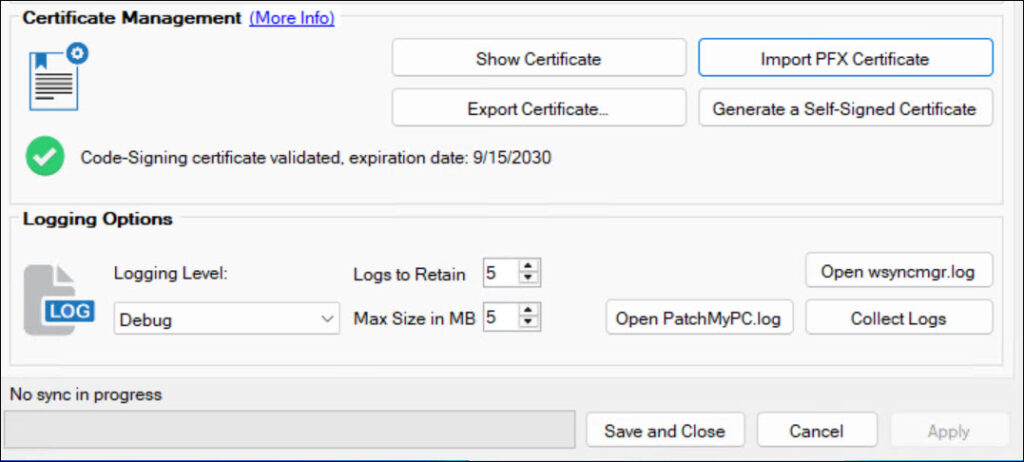Click the certificate document icon
This screenshot has width=1024, height=462.
(x=56, y=77)
